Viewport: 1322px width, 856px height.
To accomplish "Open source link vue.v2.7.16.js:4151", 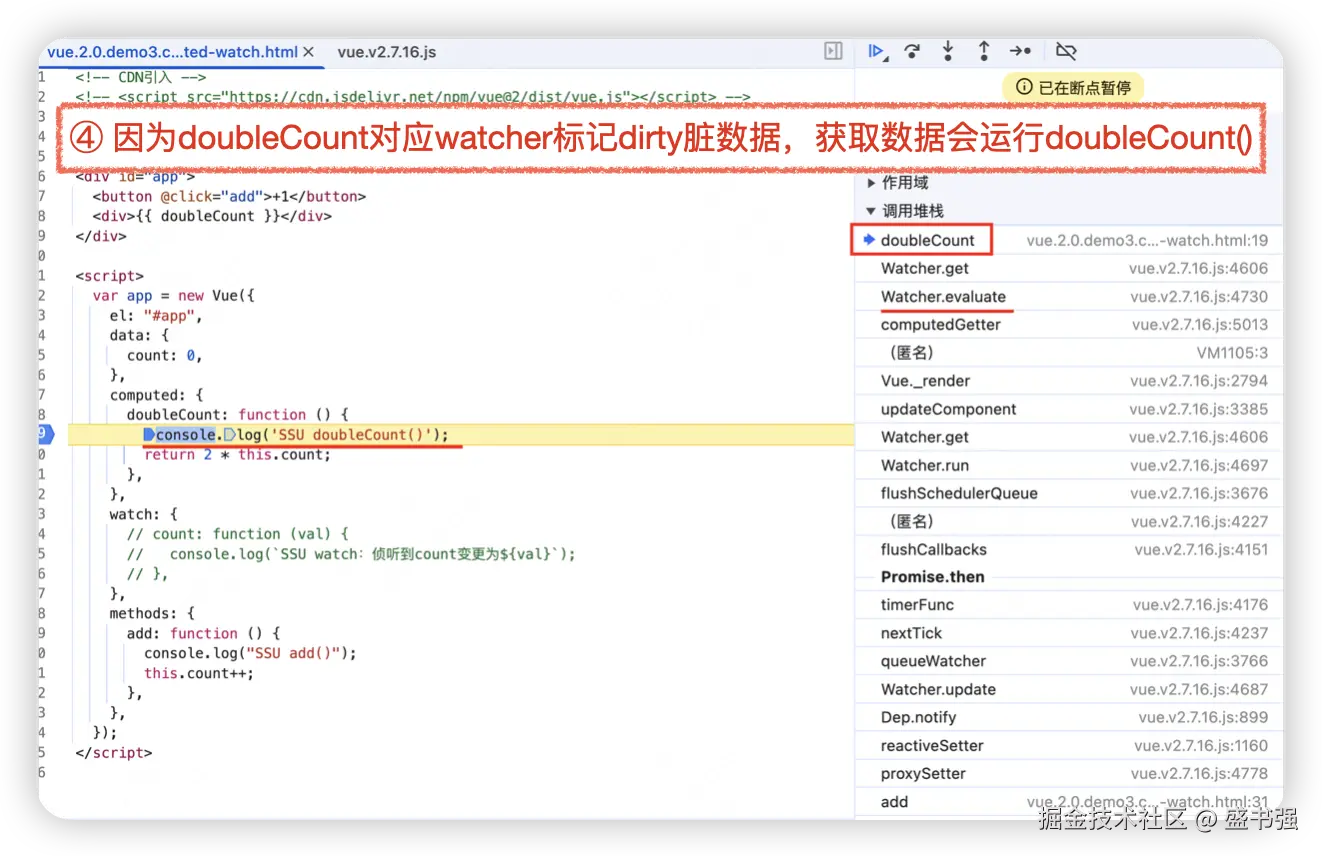I will (1201, 549).
